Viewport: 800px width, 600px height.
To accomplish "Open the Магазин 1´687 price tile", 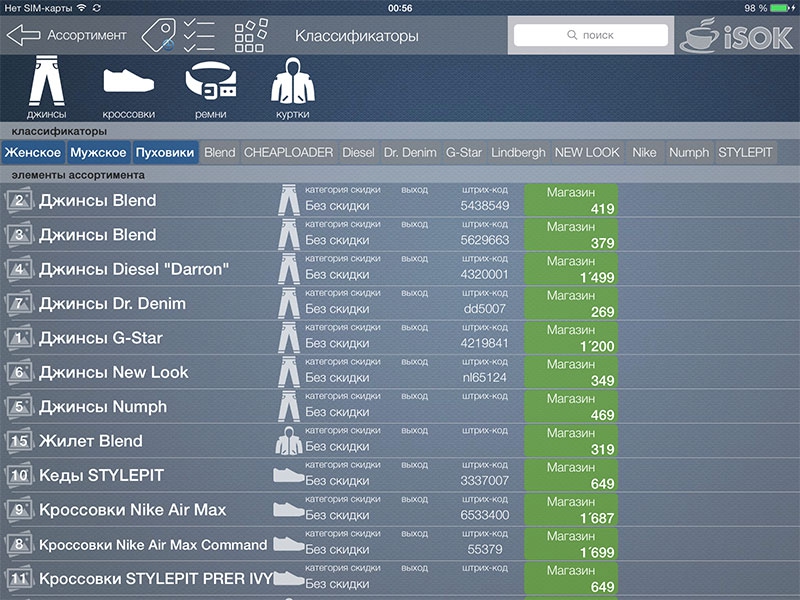I will click(x=571, y=510).
